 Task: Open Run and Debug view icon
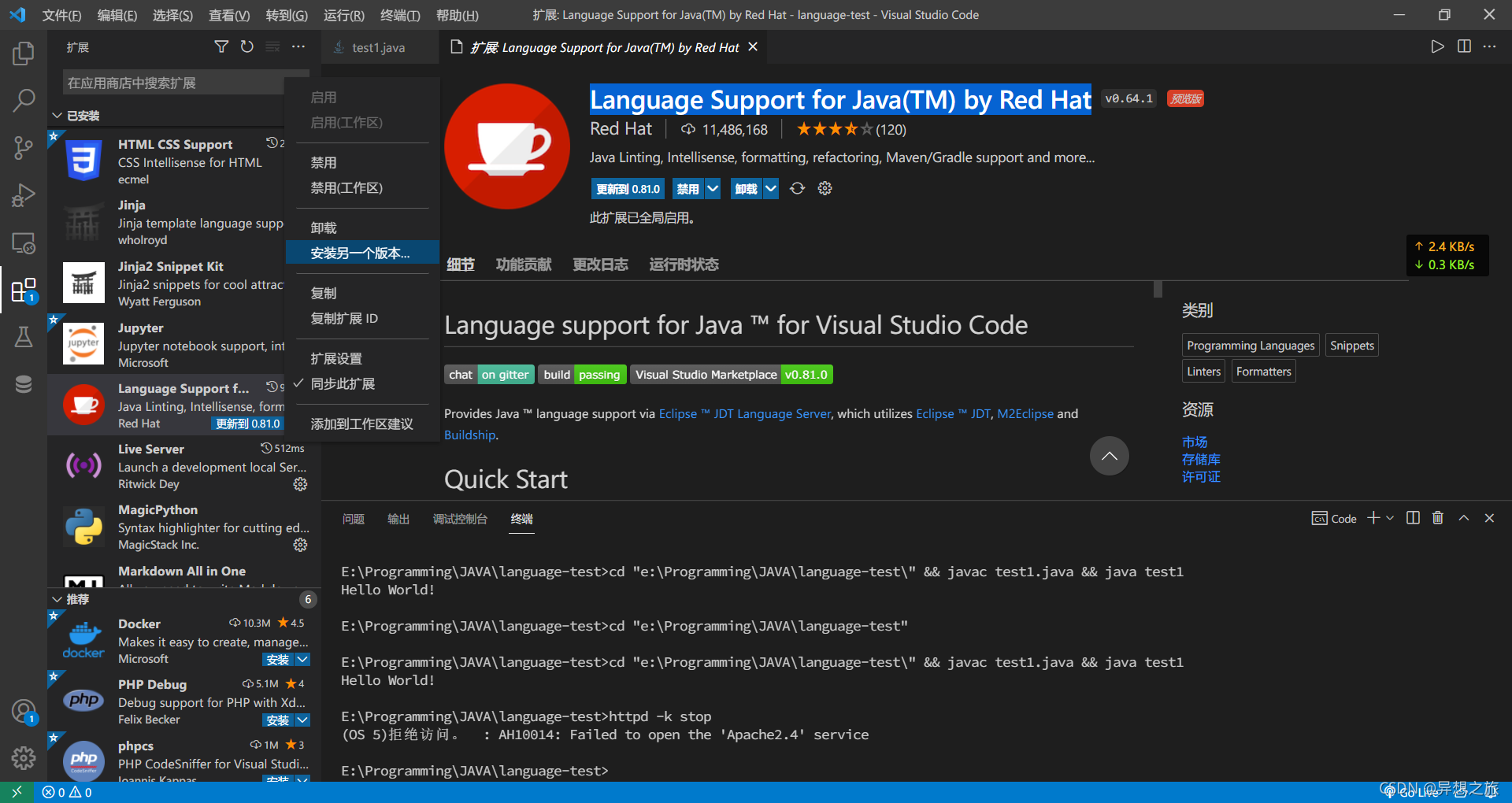(24, 195)
